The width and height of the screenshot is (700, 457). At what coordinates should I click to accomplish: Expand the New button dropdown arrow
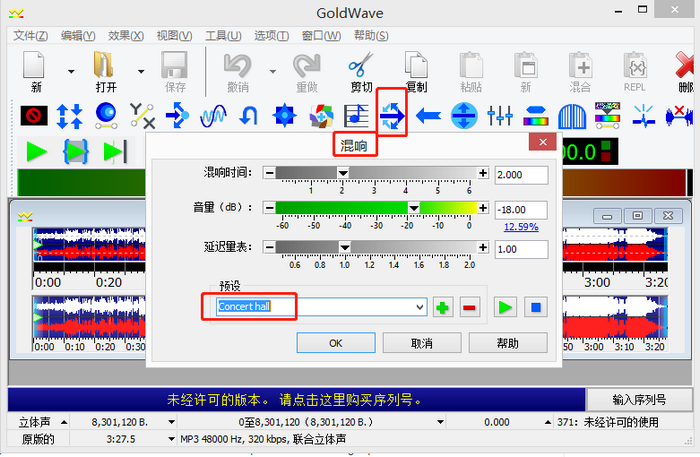[71, 71]
